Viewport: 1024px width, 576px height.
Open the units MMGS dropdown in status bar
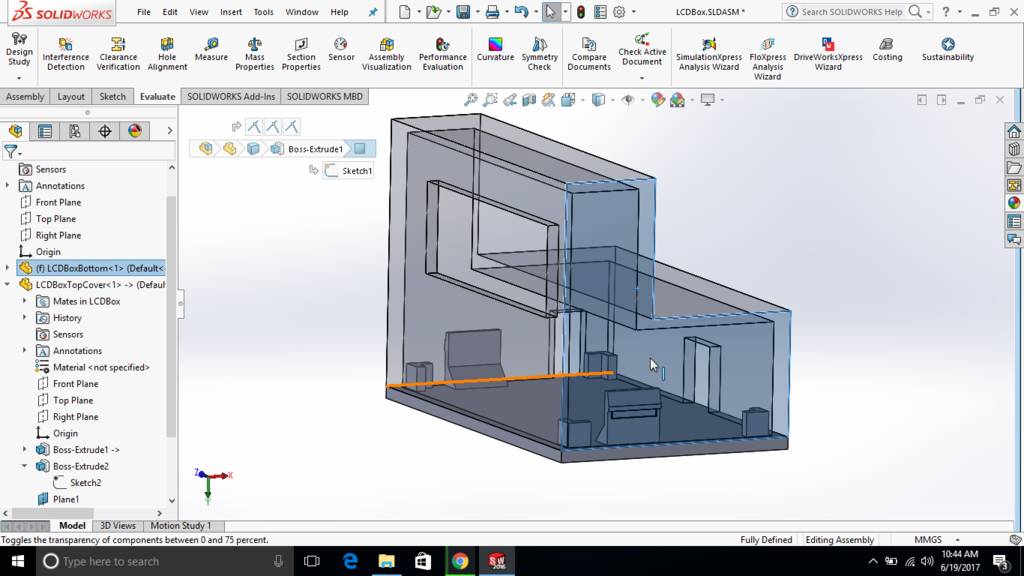pos(957,540)
